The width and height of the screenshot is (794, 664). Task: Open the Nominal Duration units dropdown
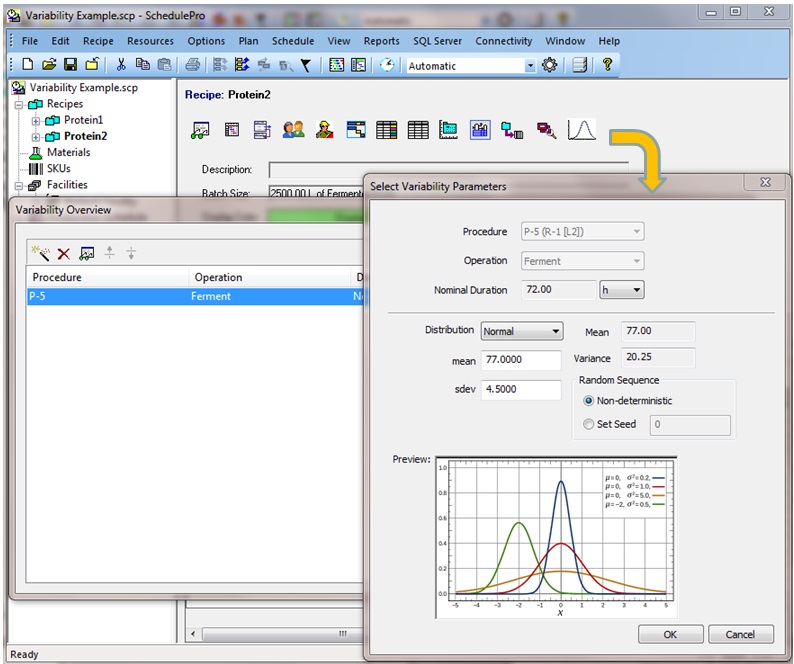click(x=621, y=290)
